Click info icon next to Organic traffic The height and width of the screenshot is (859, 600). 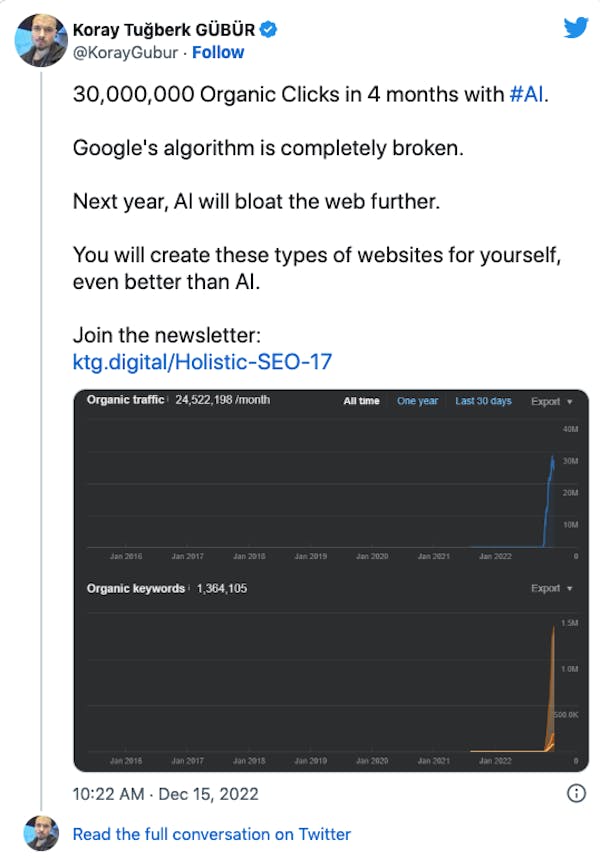point(168,400)
